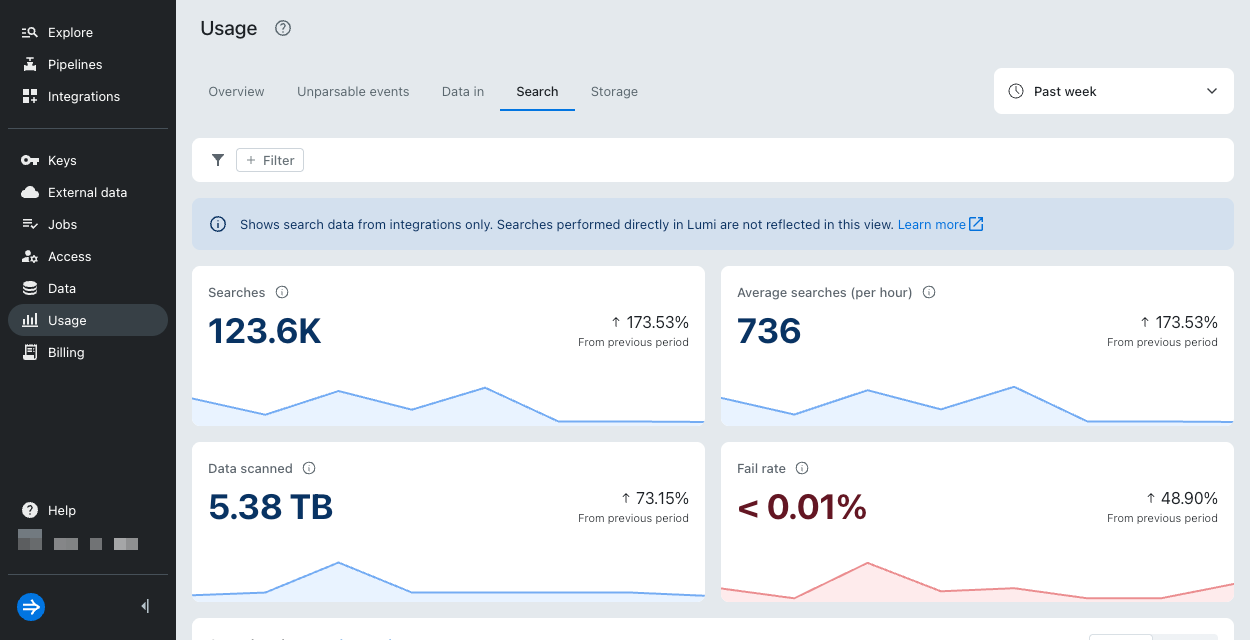Screen dimensions: 1250x640
Task: Switch to Unparsable events tab
Action: 353,91
